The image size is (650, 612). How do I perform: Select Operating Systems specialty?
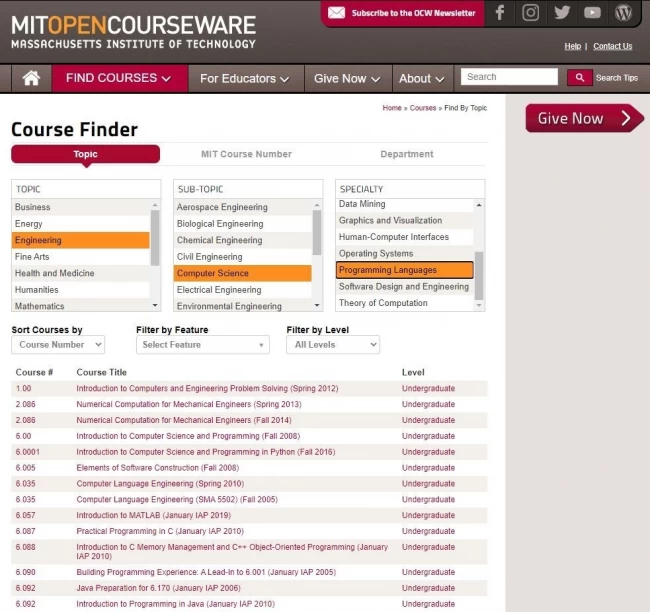coord(405,254)
